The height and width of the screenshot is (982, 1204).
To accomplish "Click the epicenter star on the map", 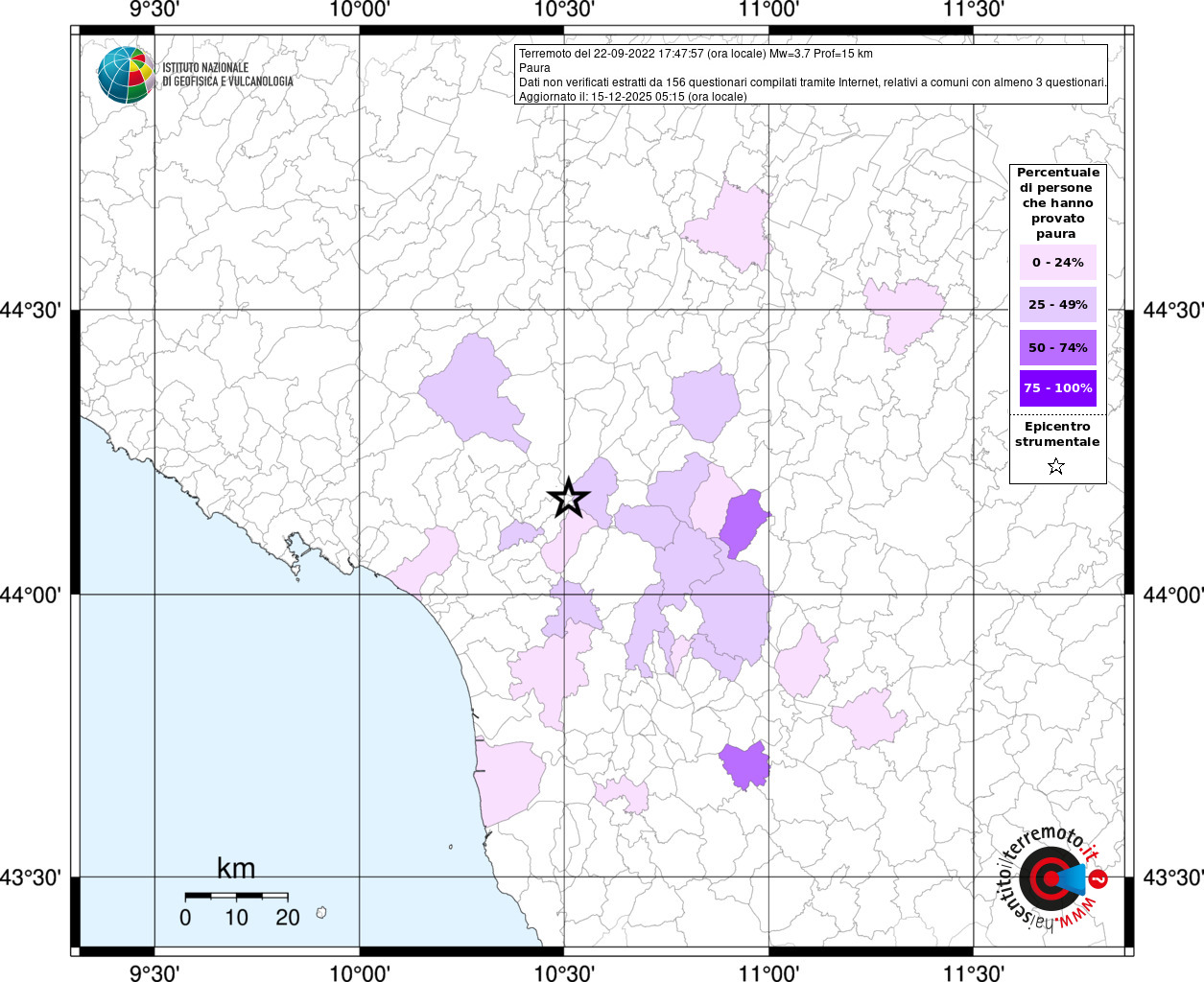I will 569,499.
